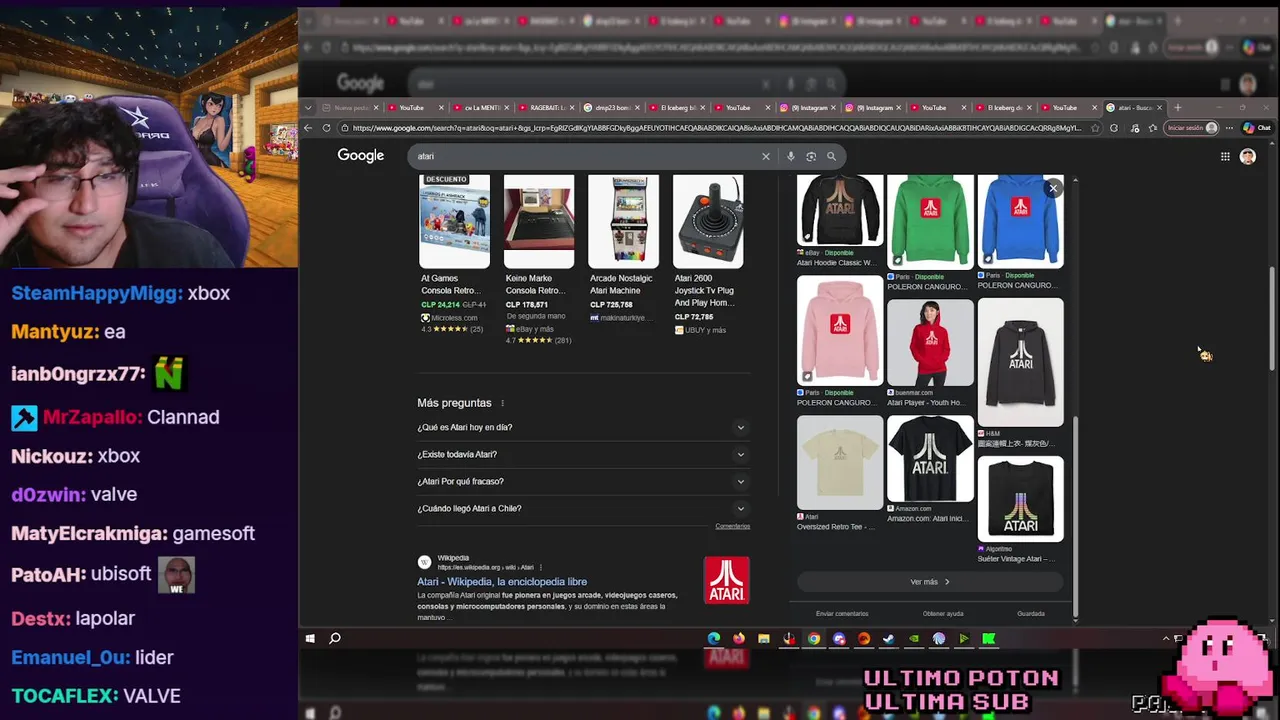The image size is (1280, 720).
Task: Click the Google search input field
Action: pyautogui.click(x=585, y=156)
